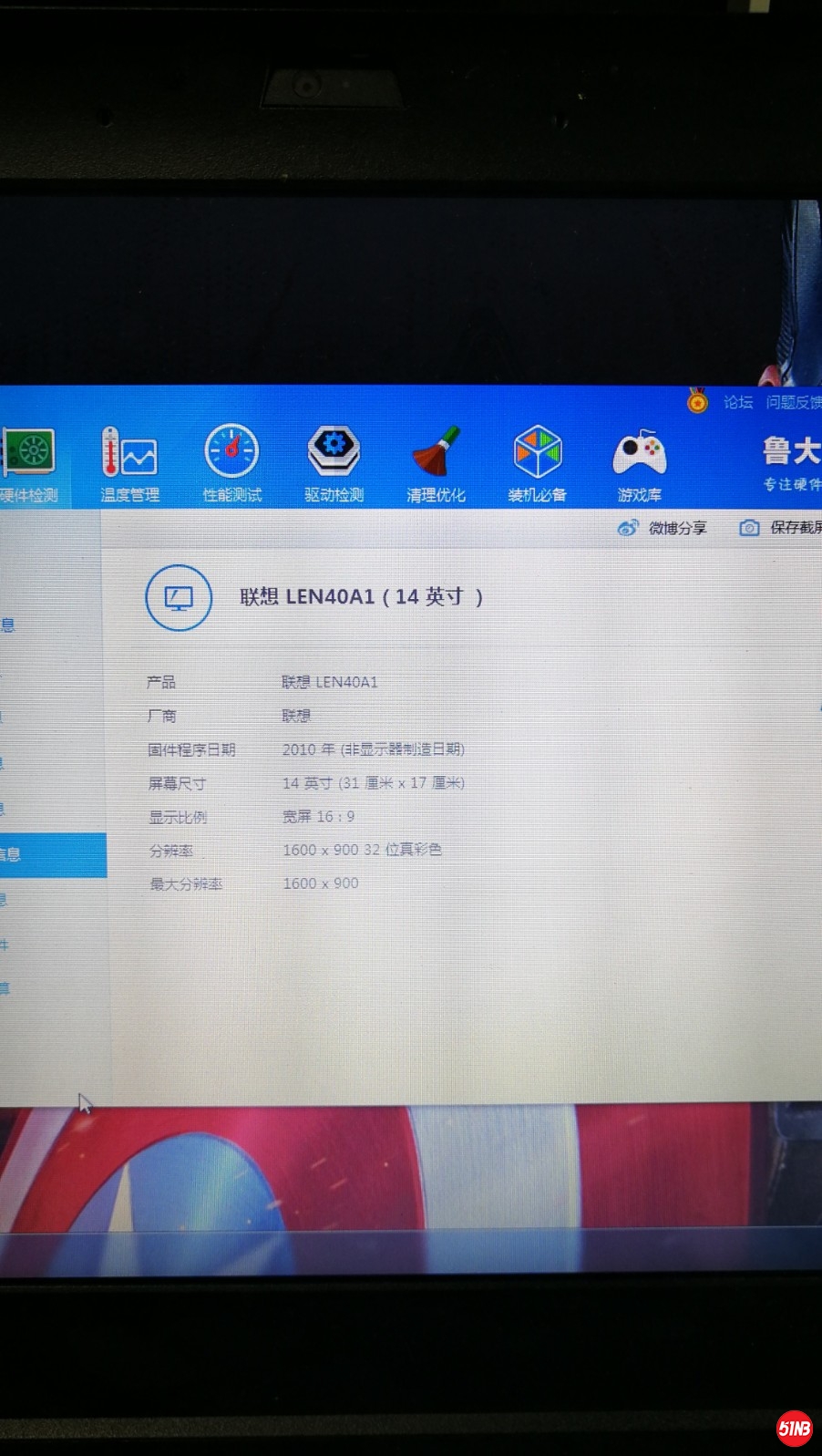The image size is (822, 1456).
Task: Click the gold medal icon beside 论坛
Action: coord(697,401)
